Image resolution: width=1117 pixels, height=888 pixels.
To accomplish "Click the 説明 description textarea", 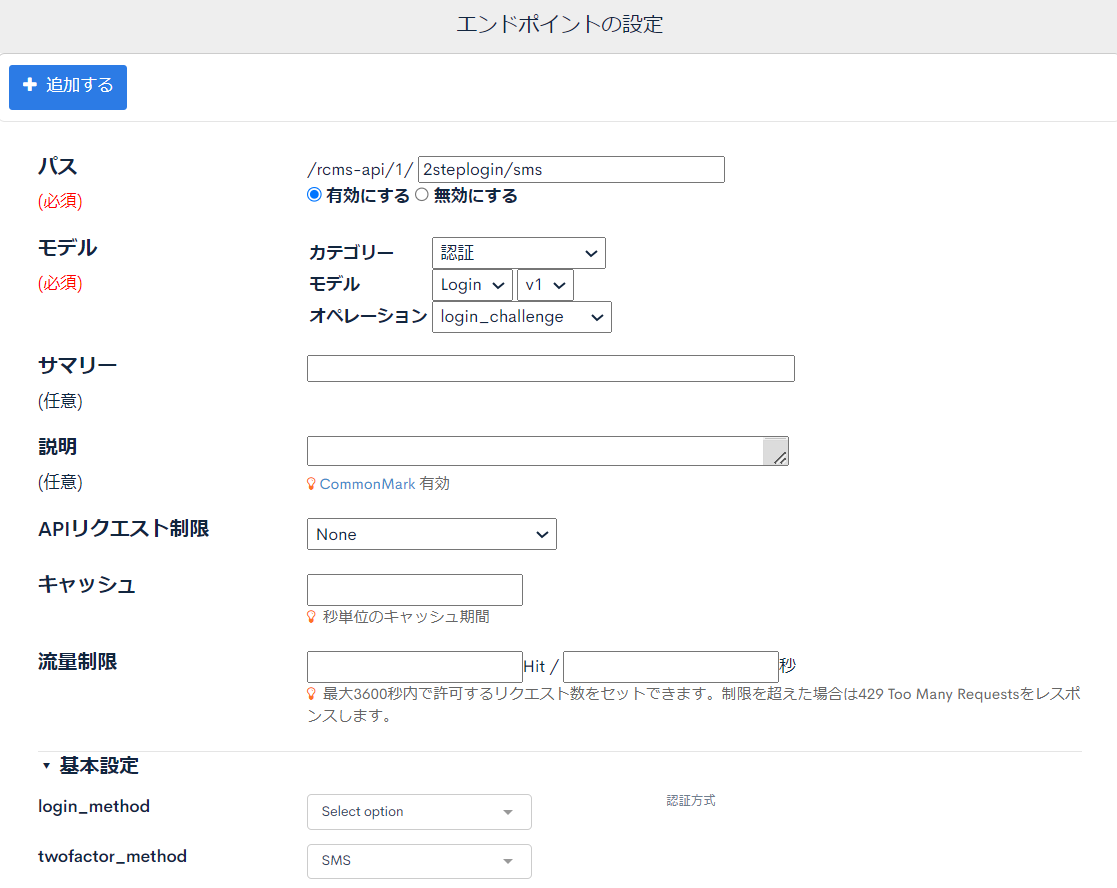I will (x=547, y=451).
